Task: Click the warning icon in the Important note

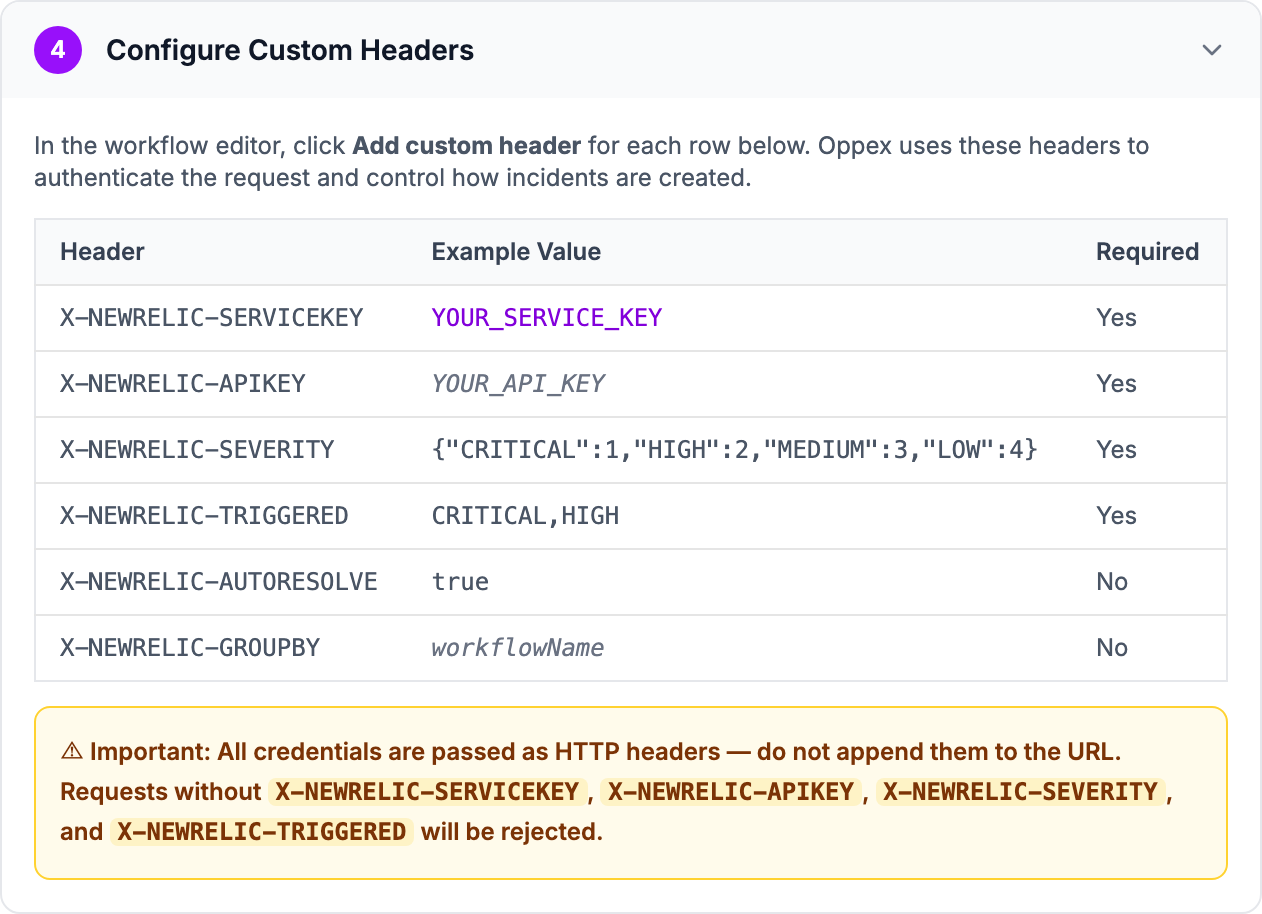Action: click(71, 752)
